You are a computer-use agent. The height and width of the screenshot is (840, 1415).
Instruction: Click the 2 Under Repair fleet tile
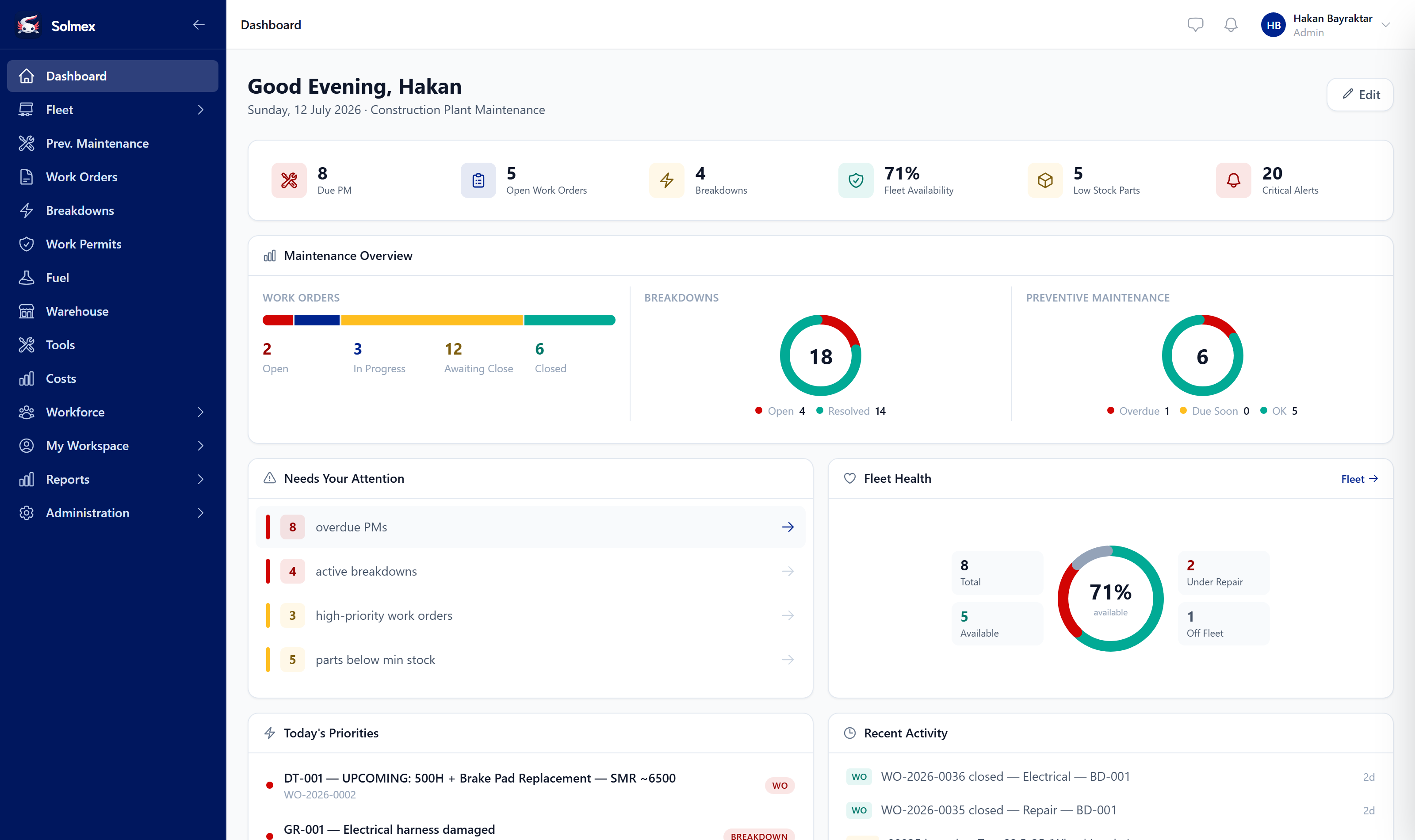1223,573
